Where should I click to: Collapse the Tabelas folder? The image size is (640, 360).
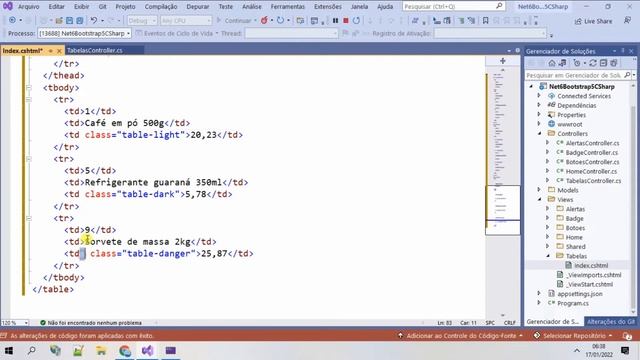tap(548, 256)
